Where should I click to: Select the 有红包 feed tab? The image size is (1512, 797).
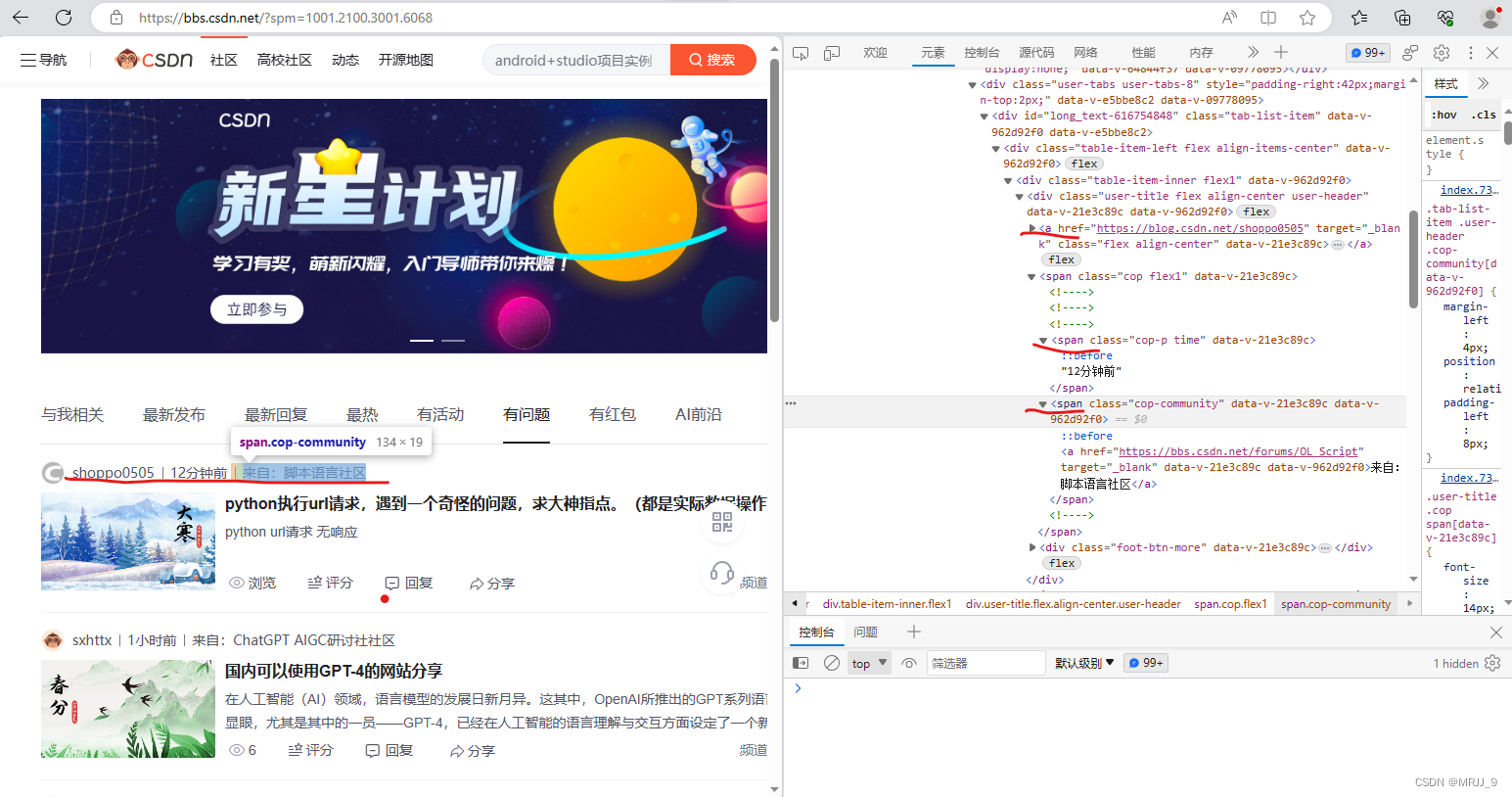pos(613,415)
